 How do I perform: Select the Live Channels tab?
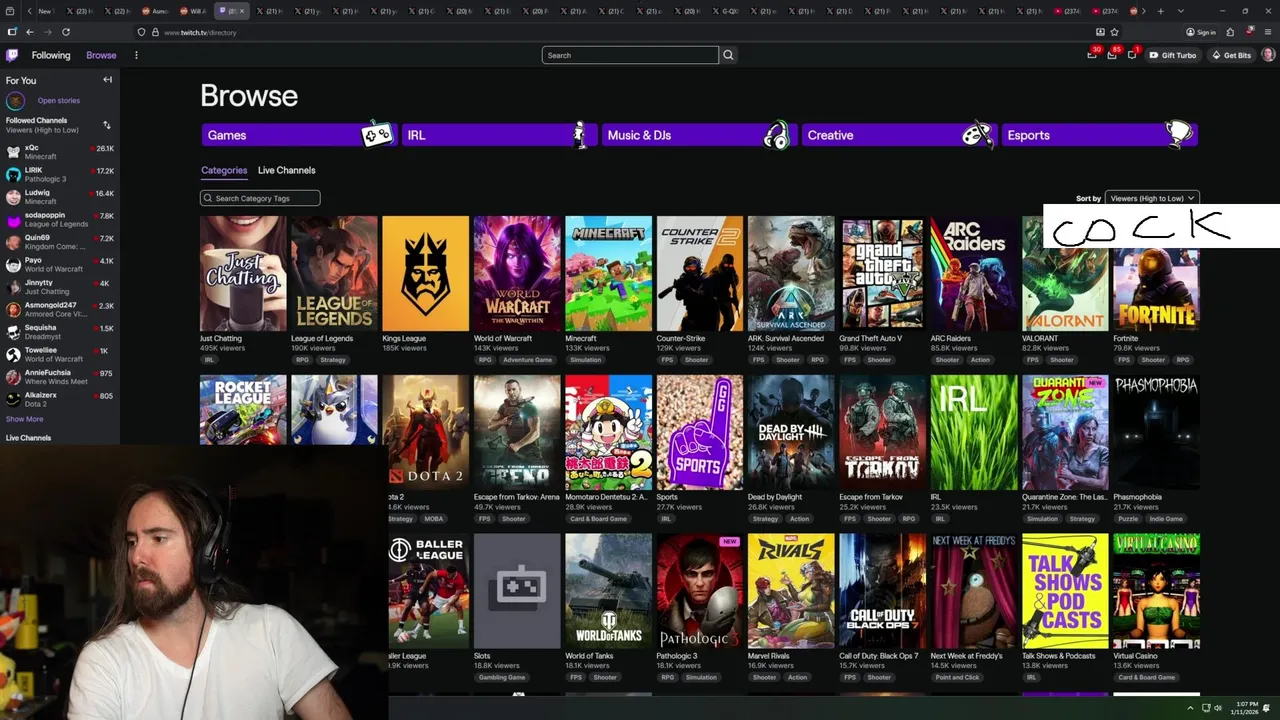[x=286, y=170]
